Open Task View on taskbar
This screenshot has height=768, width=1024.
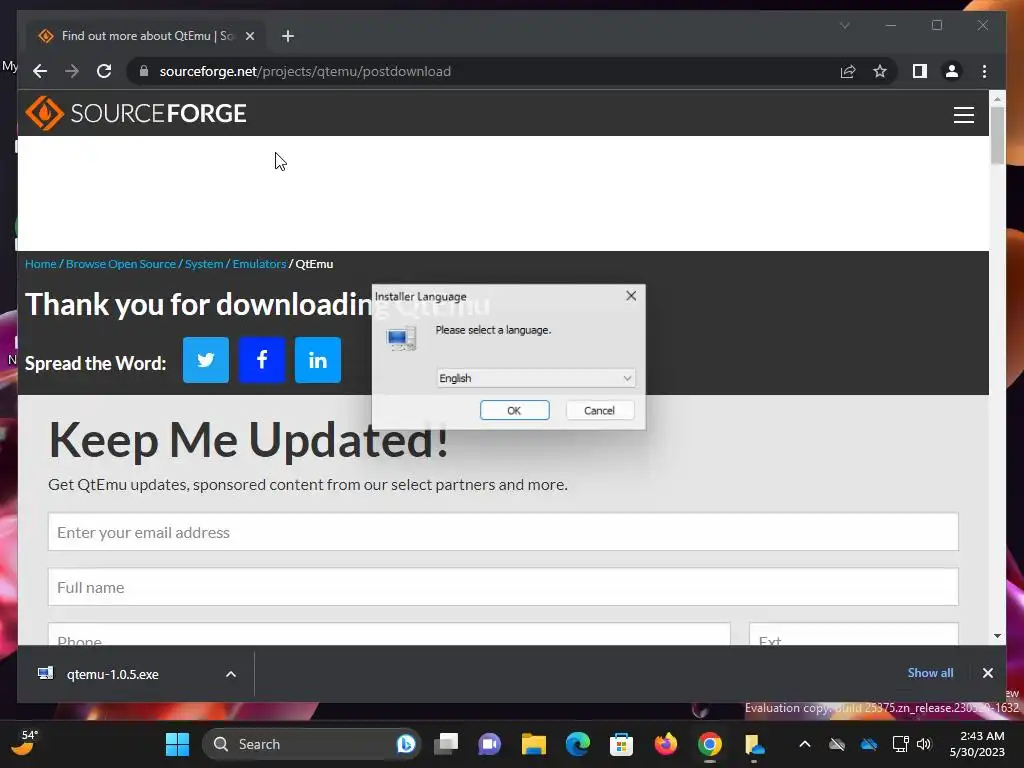point(447,744)
